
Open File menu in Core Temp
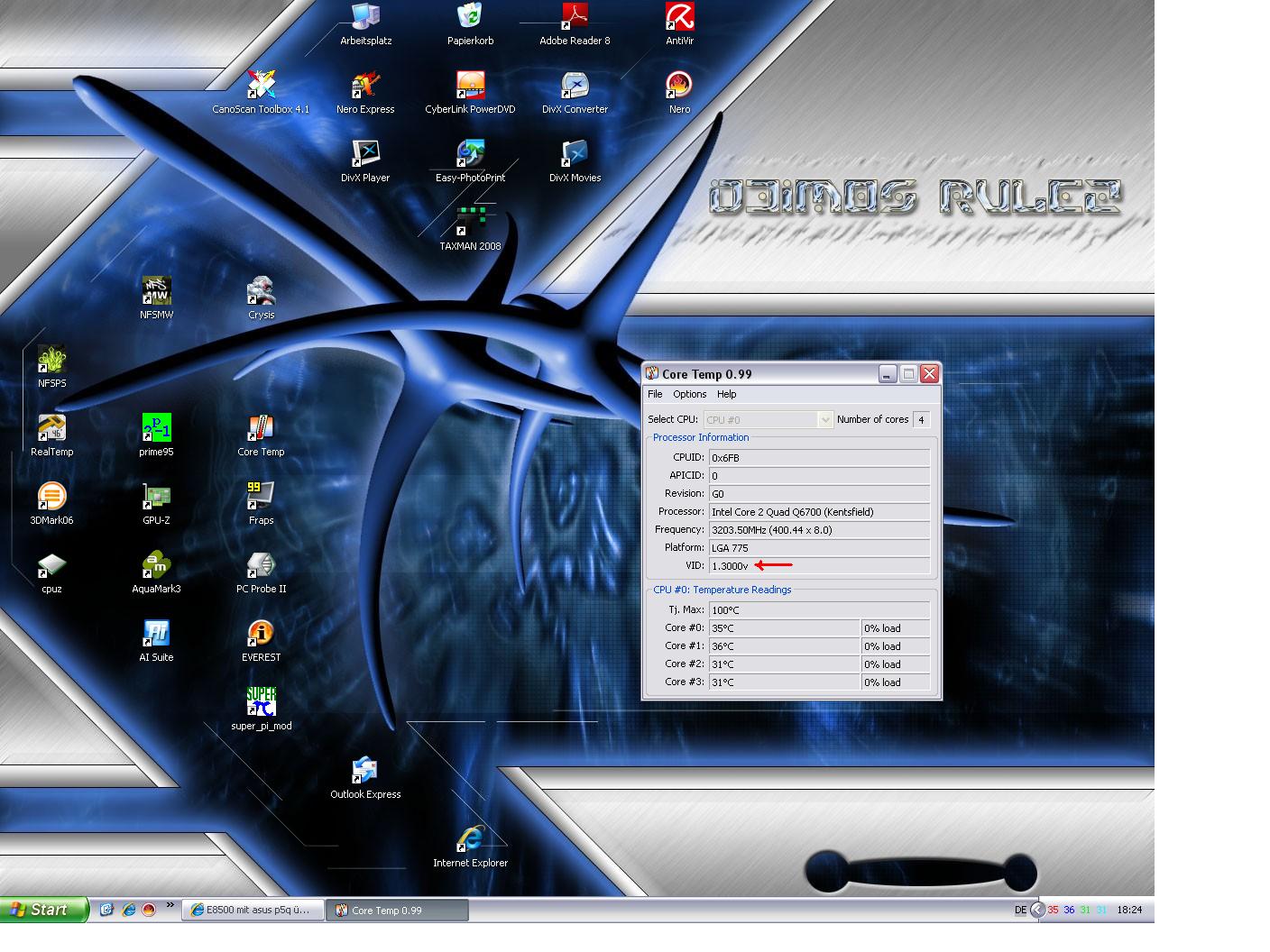click(x=655, y=394)
